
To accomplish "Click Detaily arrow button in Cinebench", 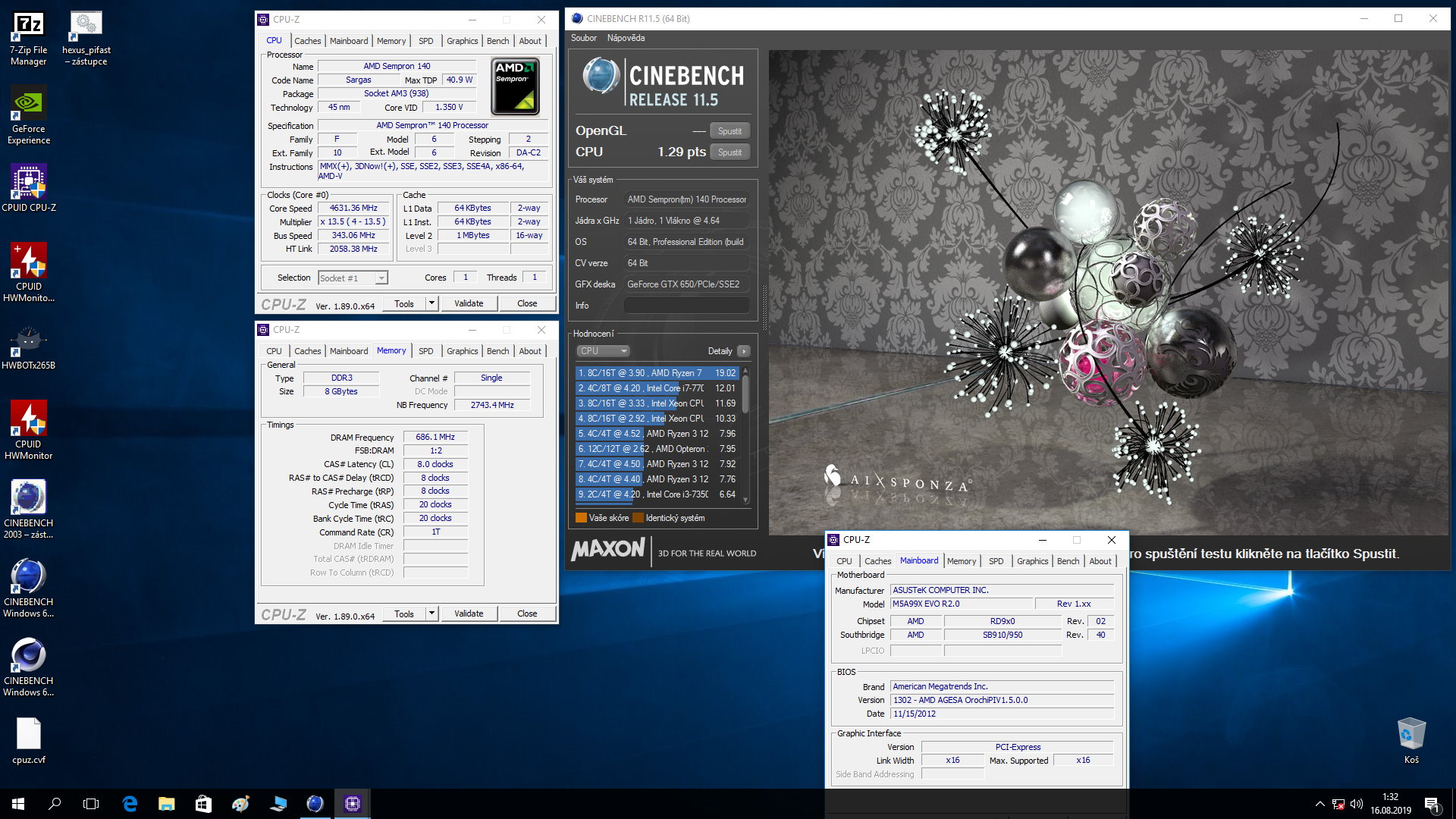I will [x=744, y=351].
